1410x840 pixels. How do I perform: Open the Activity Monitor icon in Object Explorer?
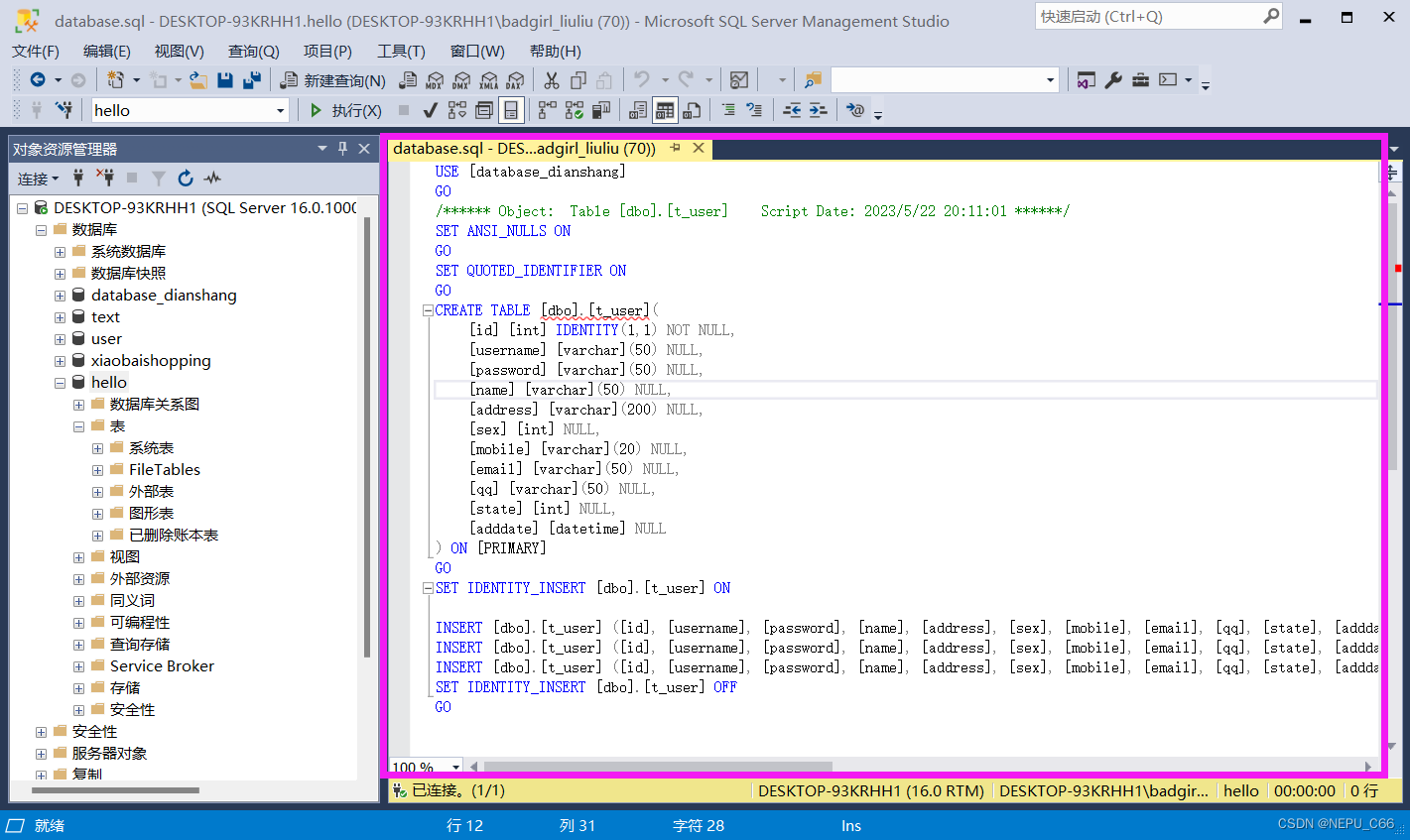pos(212,179)
